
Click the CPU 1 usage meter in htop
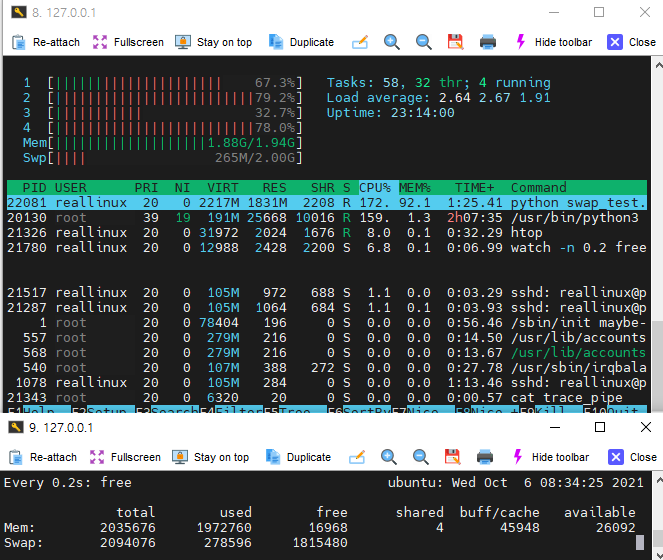(x=163, y=82)
